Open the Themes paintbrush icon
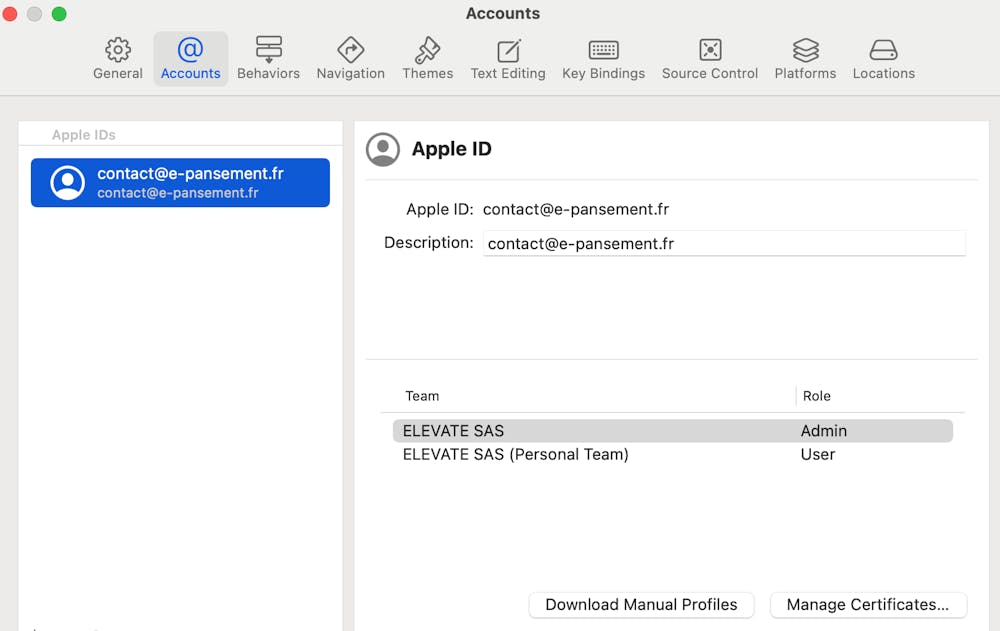This screenshot has width=1000, height=631. point(427,50)
